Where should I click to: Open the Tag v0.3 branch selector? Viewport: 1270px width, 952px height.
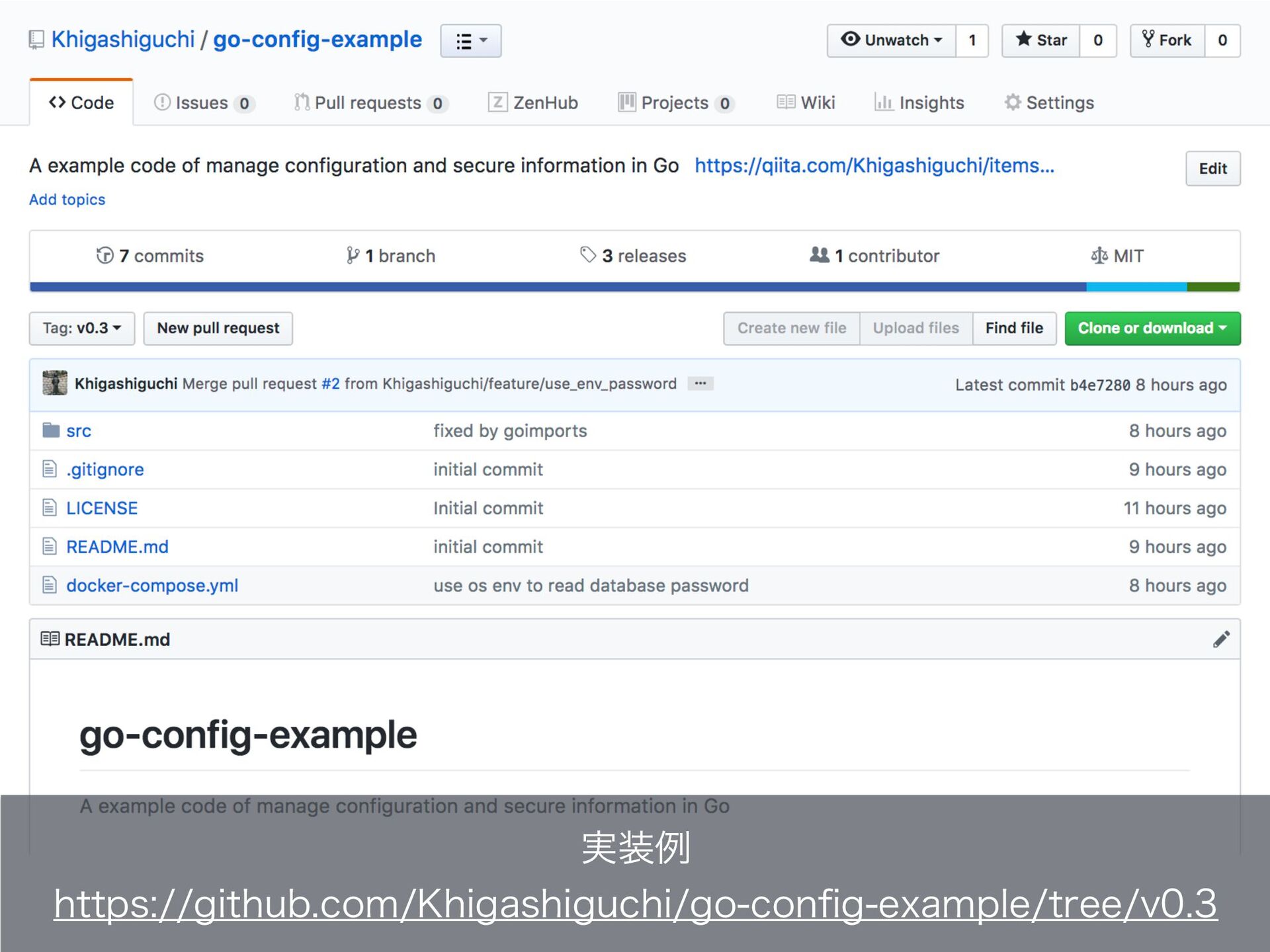point(82,328)
